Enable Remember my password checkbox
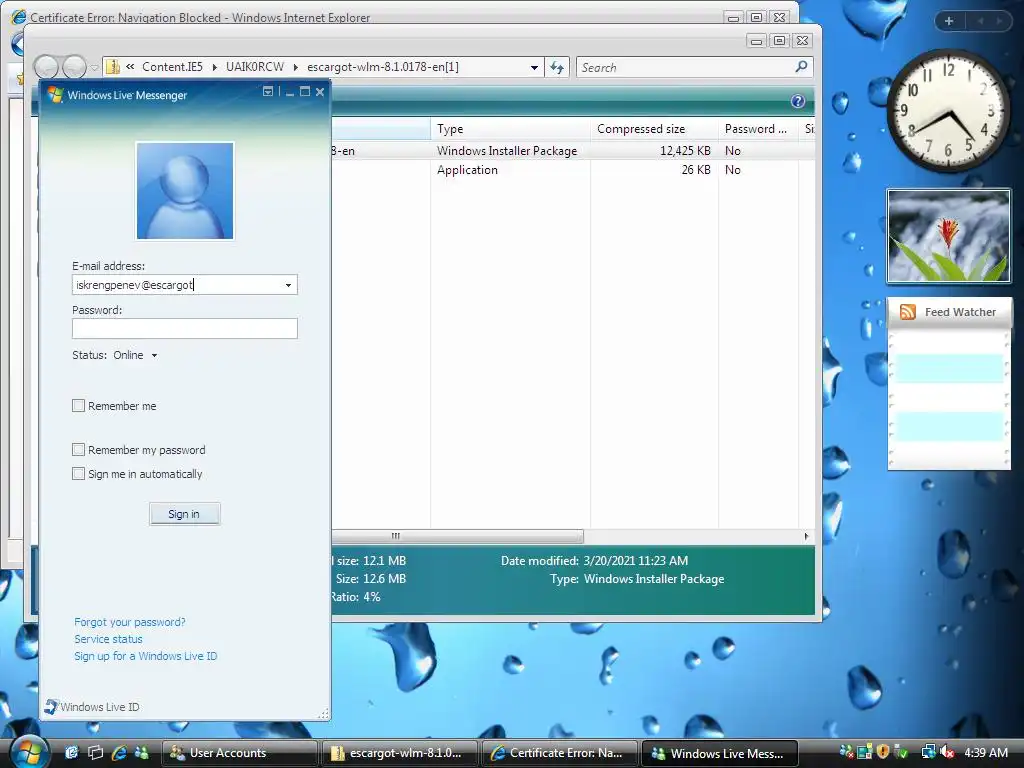The width and height of the screenshot is (1024, 768). pos(78,449)
